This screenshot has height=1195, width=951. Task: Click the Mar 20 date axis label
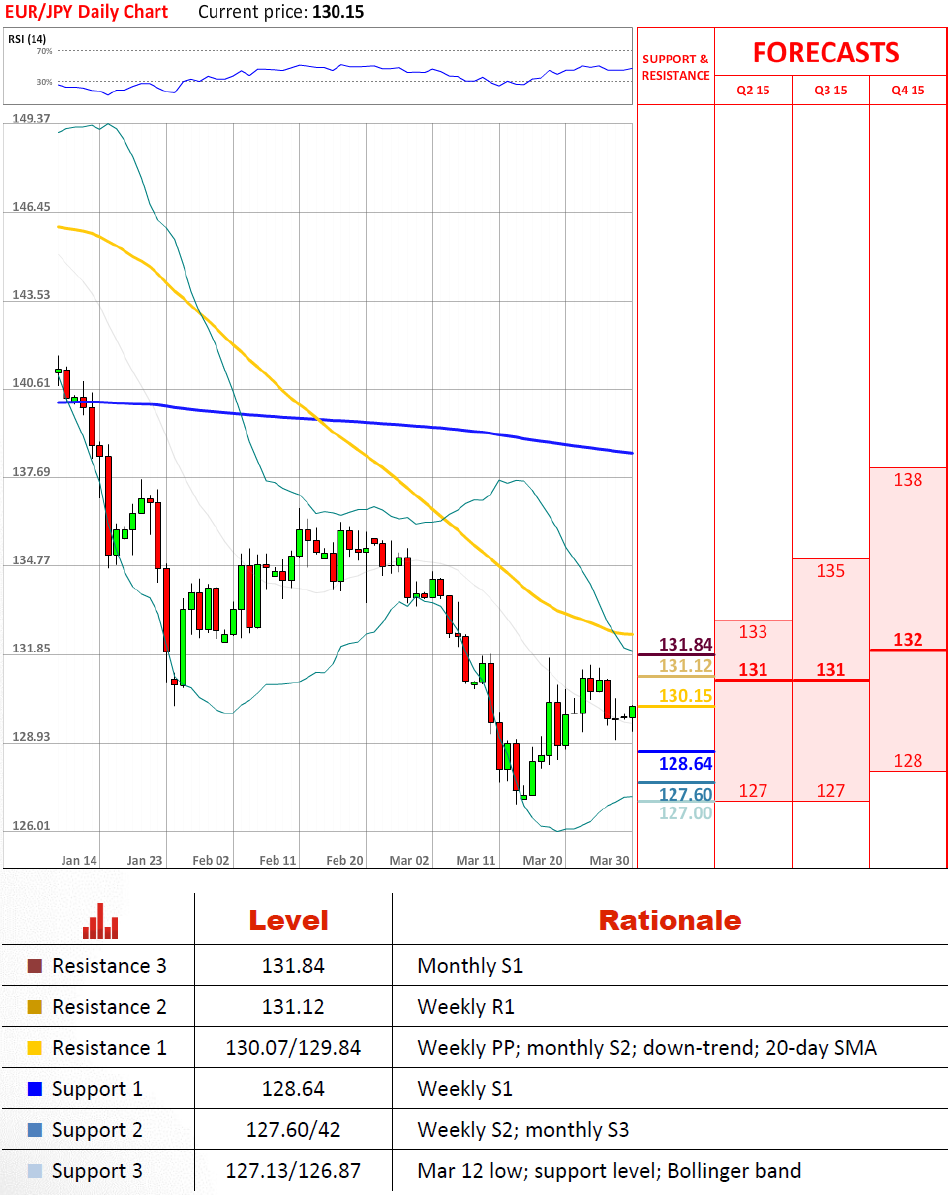click(x=543, y=860)
